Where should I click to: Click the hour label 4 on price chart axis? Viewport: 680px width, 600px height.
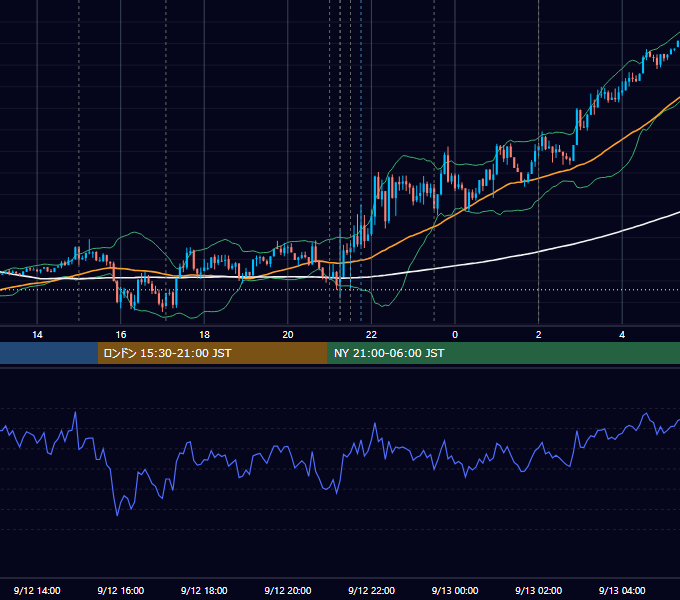coord(622,335)
